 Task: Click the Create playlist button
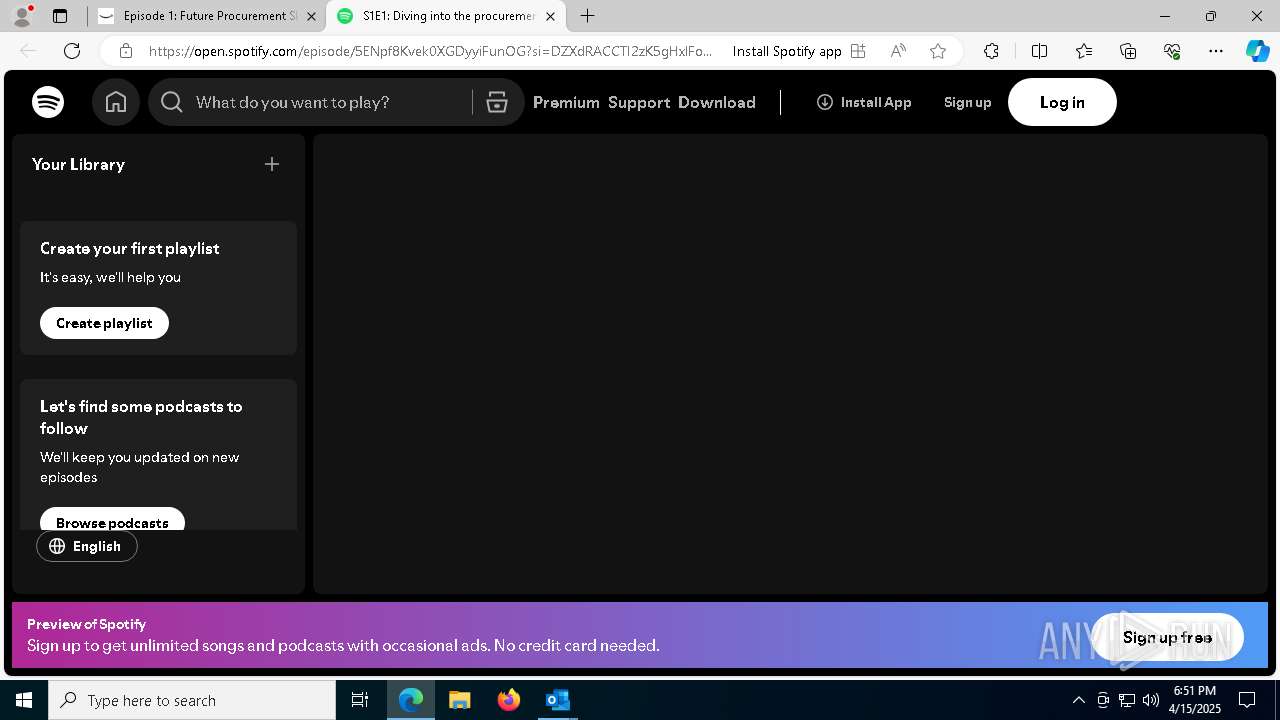[104, 323]
